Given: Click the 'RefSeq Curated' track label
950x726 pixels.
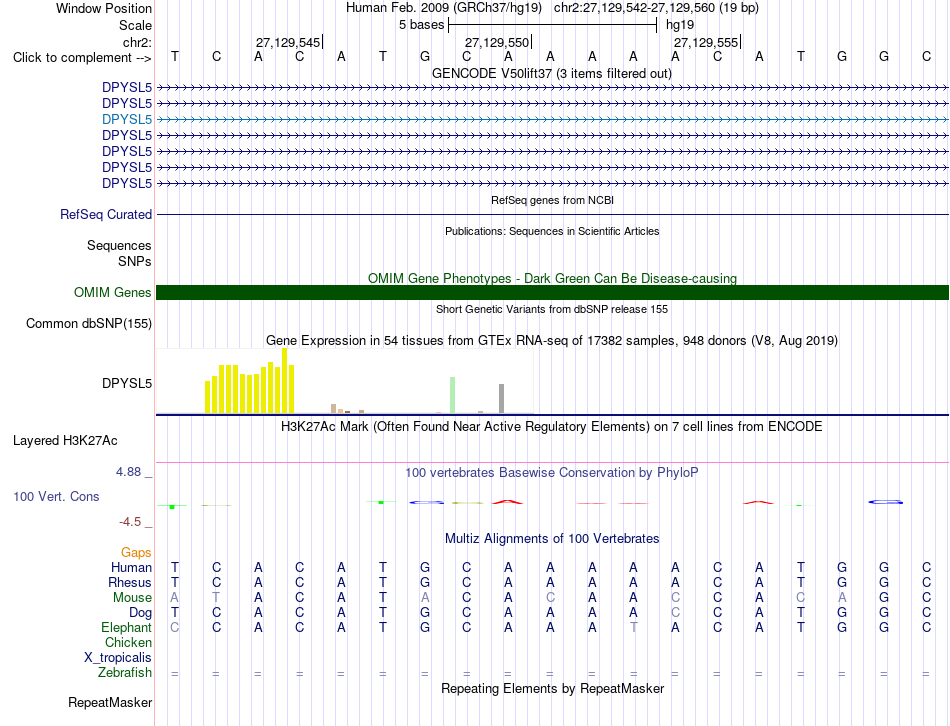Looking at the screenshot, I should click(x=106, y=215).
